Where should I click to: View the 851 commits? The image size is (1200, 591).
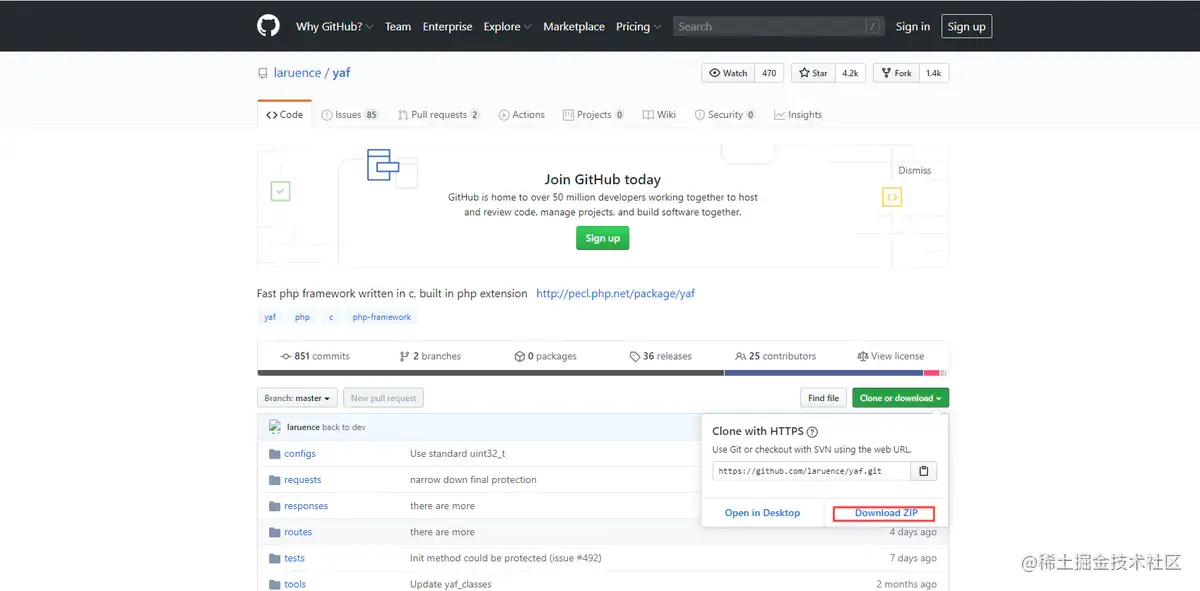coord(315,356)
